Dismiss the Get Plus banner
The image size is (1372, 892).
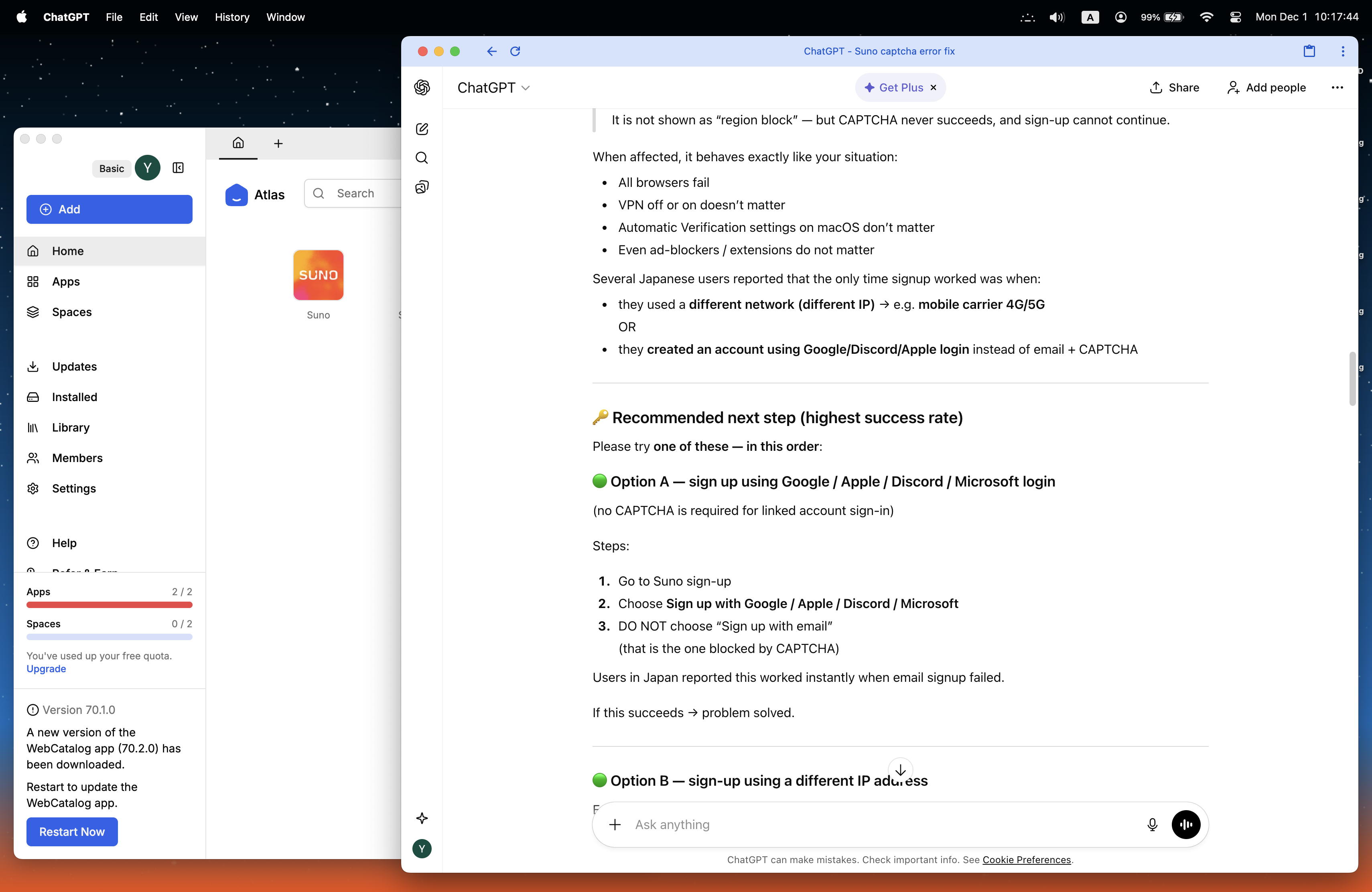coord(933,87)
